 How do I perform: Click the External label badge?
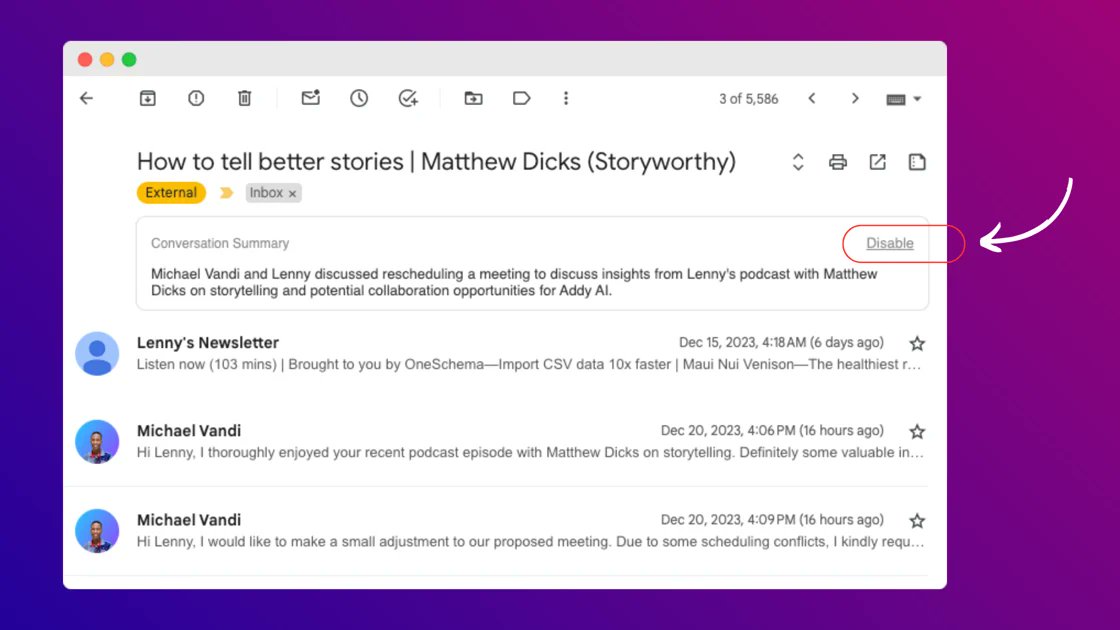coord(171,193)
